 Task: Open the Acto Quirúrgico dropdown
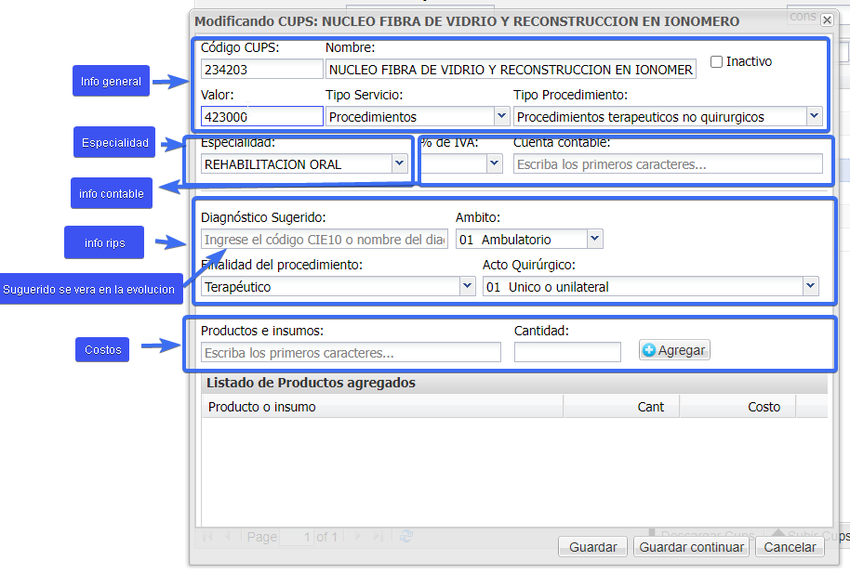(810, 286)
